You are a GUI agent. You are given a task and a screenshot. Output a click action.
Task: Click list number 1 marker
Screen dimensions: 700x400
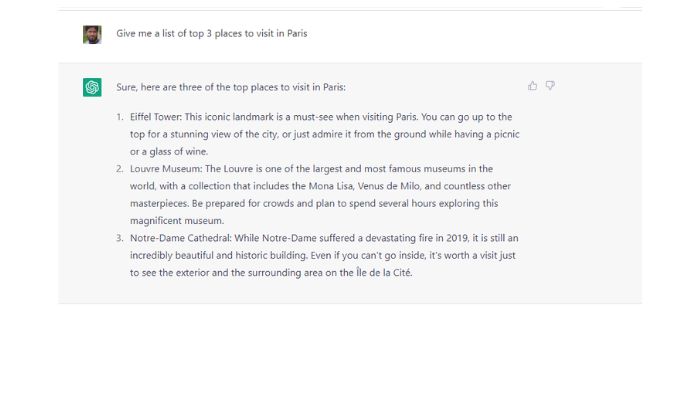(x=119, y=117)
